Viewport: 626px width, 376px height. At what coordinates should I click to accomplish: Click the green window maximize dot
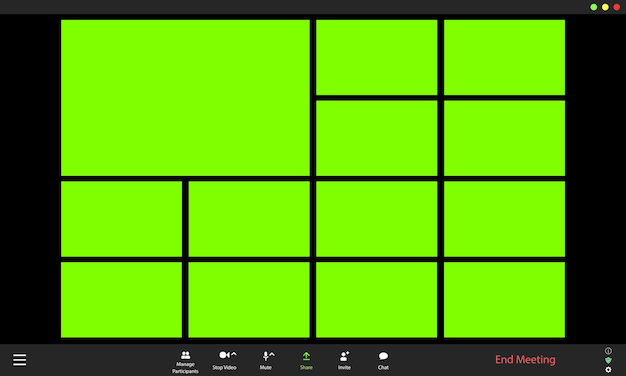(594, 7)
